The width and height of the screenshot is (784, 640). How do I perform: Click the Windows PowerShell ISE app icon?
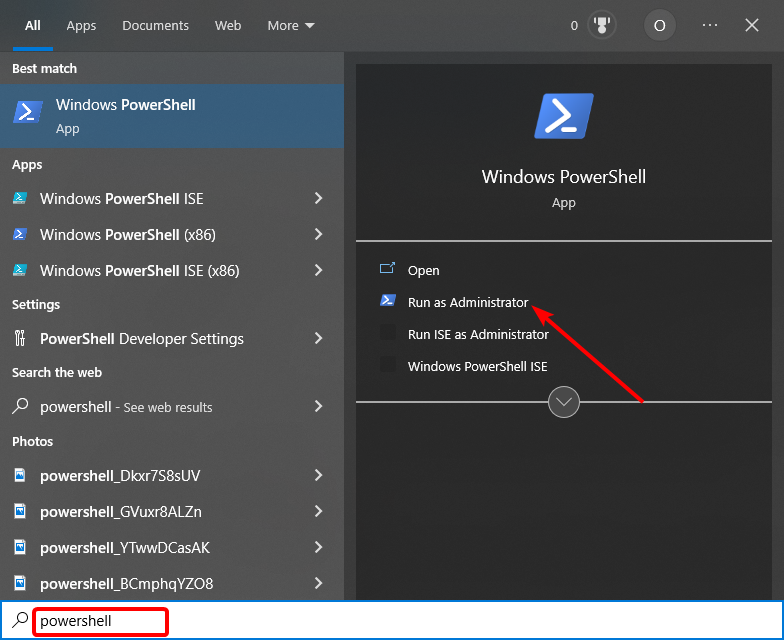point(20,198)
